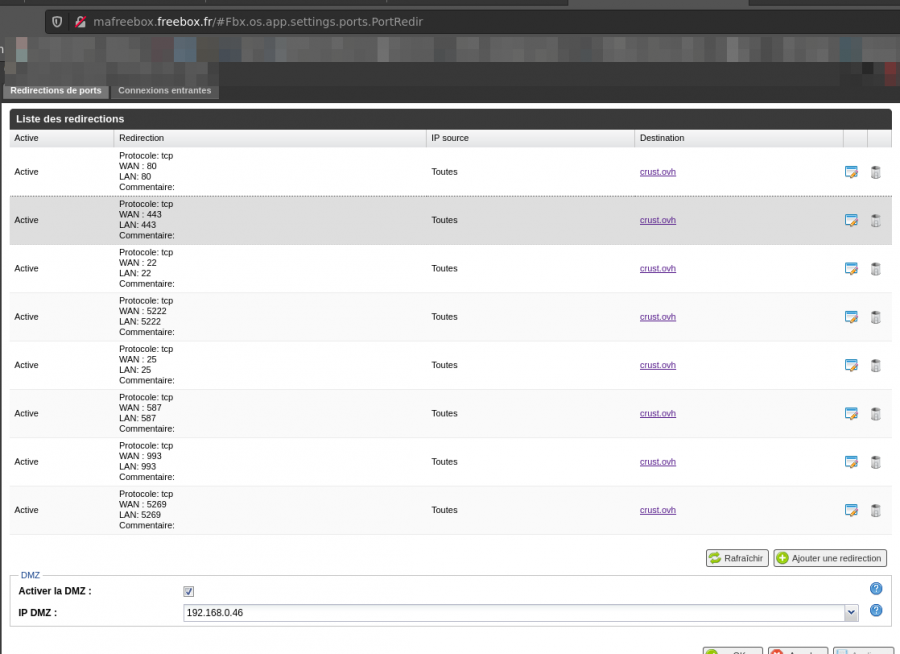Delete the port 22 redirection
900x654 pixels.
coord(875,269)
